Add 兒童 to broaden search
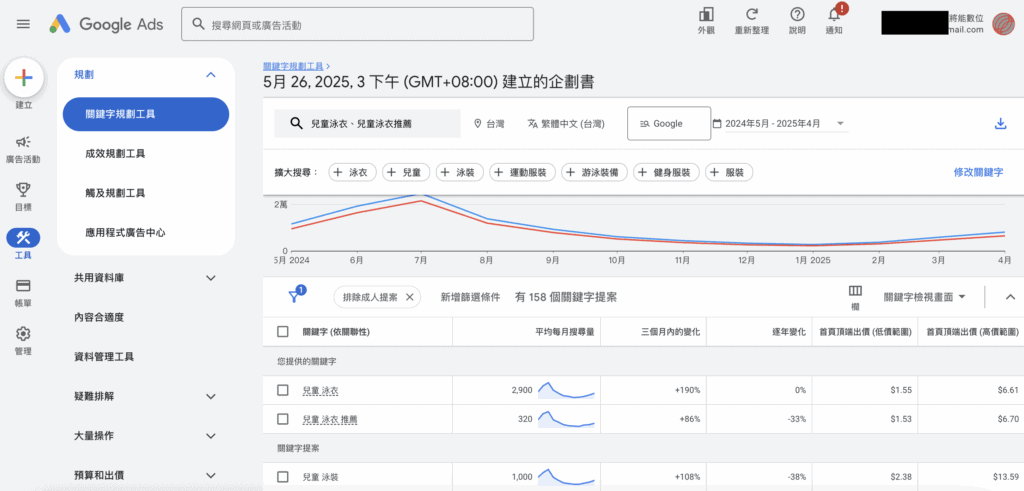Image resolution: width=1024 pixels, height=491 pixels. (x=406, y=172)
